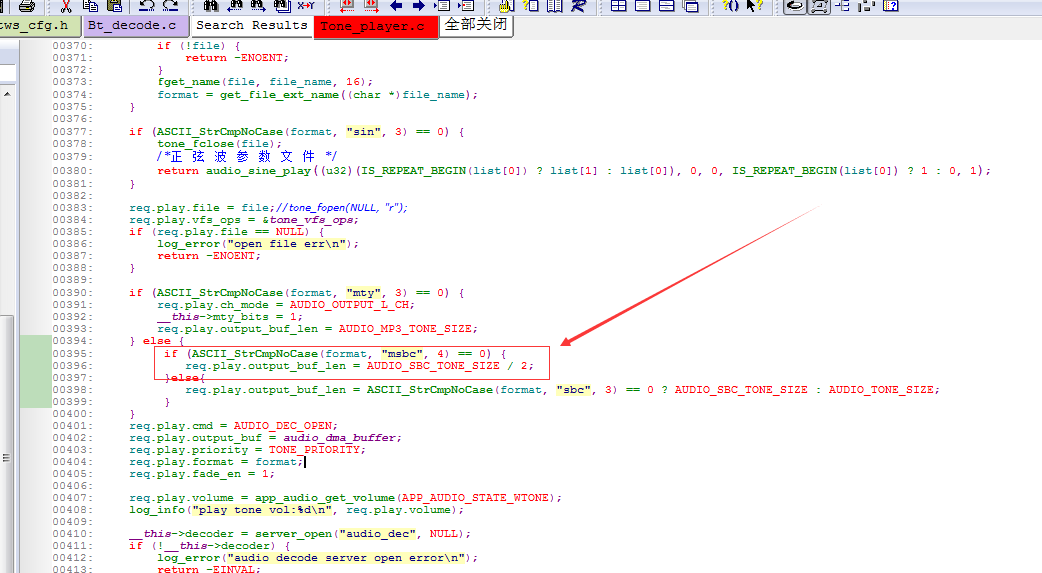Click the "msbc" string on line 395
1042x573 pixels.
pos(401,354)
